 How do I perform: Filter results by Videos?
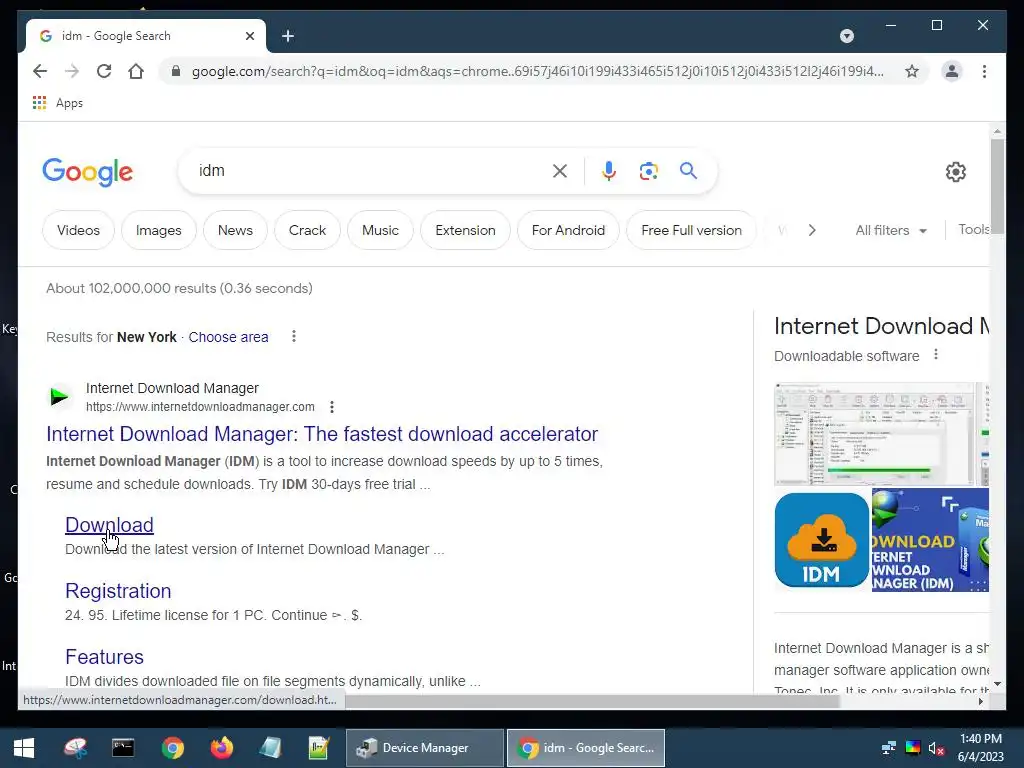click(78, 230)
